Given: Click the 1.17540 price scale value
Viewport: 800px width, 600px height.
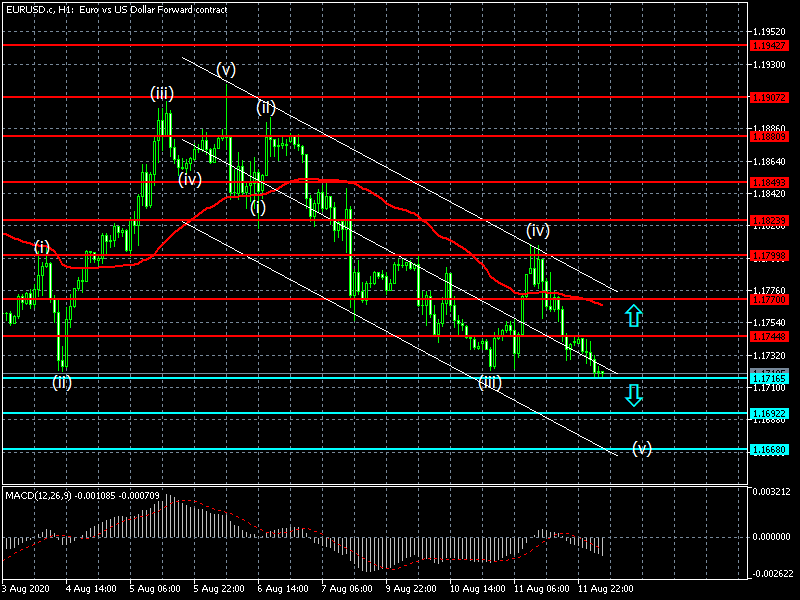Looking at the screenshot, I should click(769, 322).
